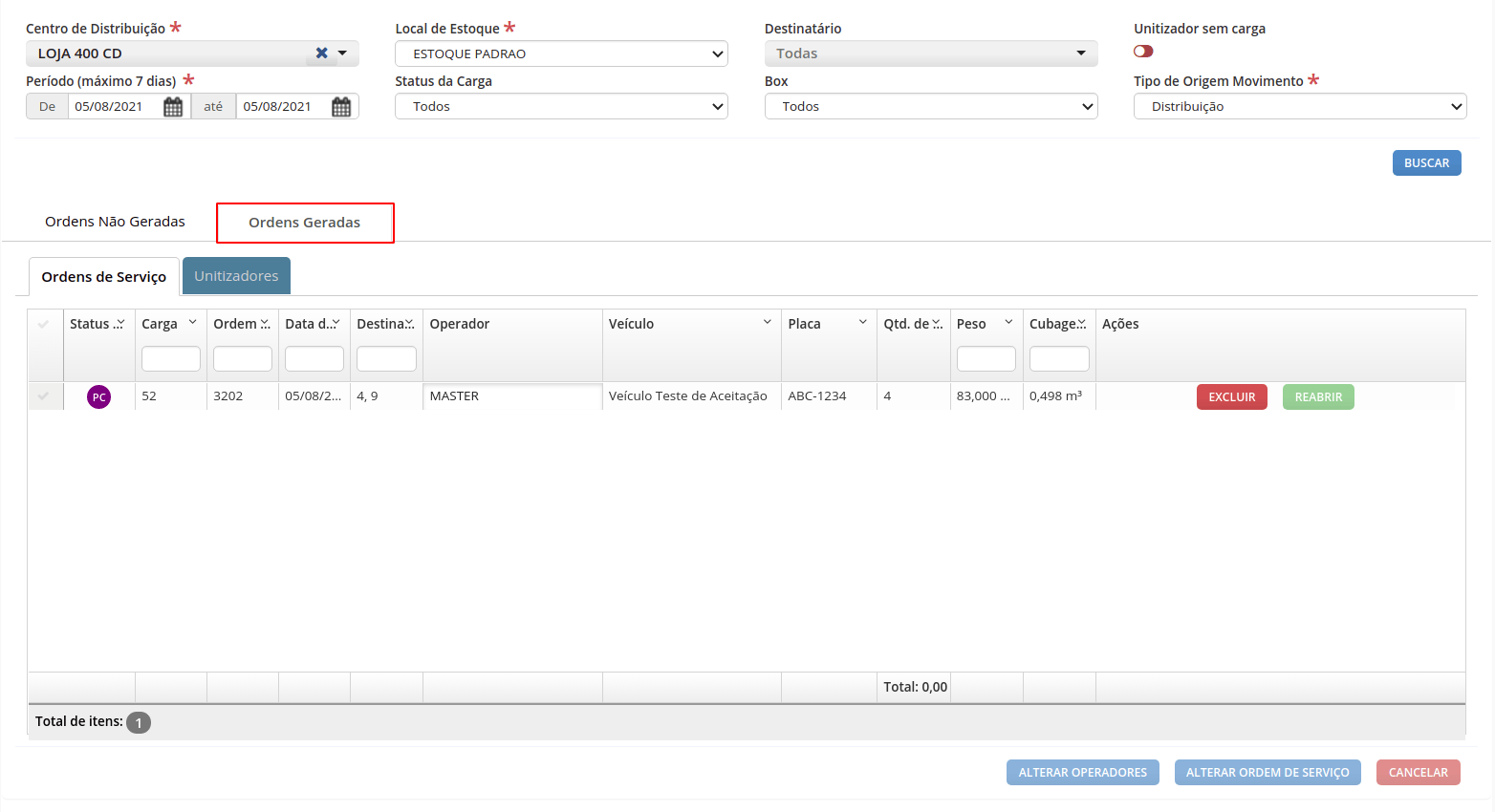This screenshot has height=812, width=1495.
Task: Click the Carga column filter field
Action: [x=171, y=358]
